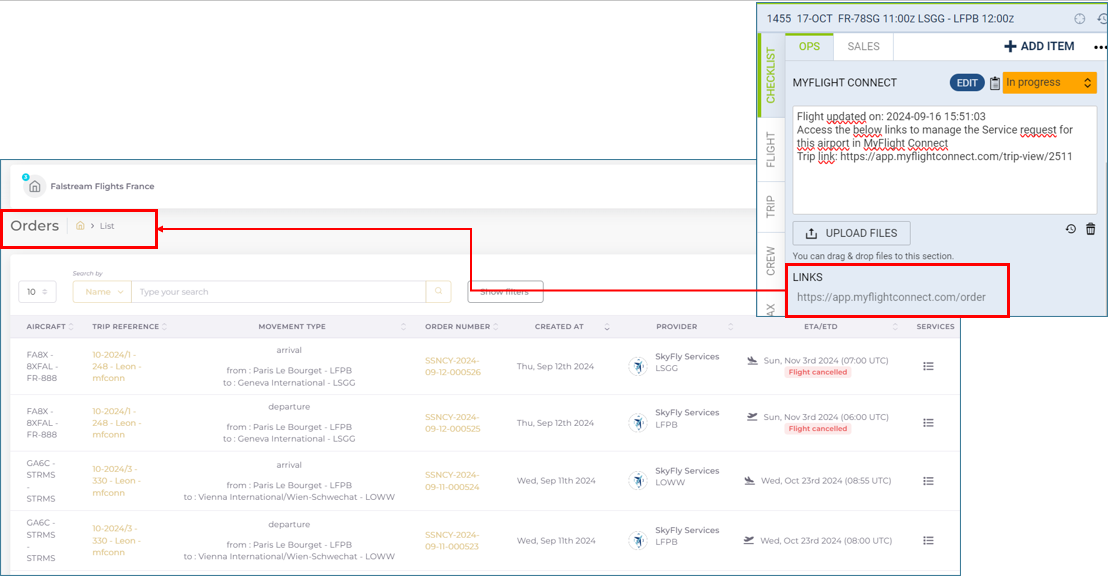Sort by ETA/ETD column arrows
This screenshot has height=577, width=1108.
(x=895, y=326)
